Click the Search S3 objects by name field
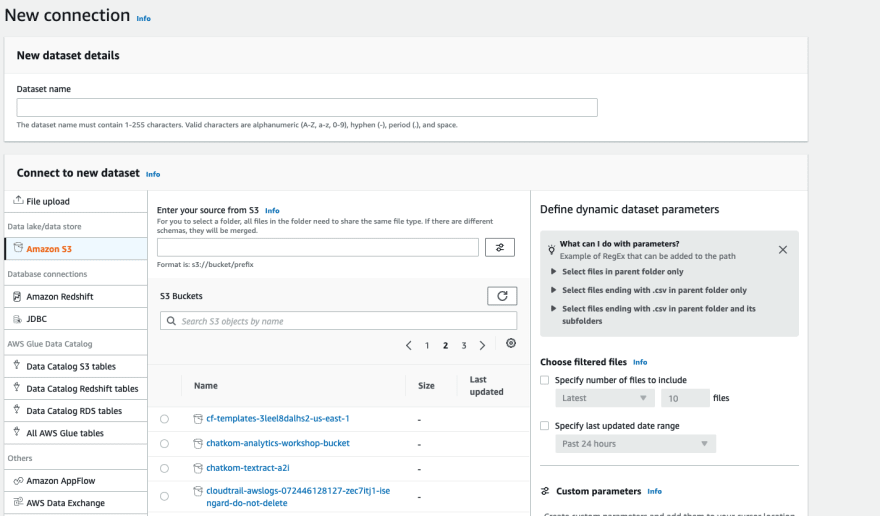880x516 pixels. pyautogui.click(x=338, y=321)
